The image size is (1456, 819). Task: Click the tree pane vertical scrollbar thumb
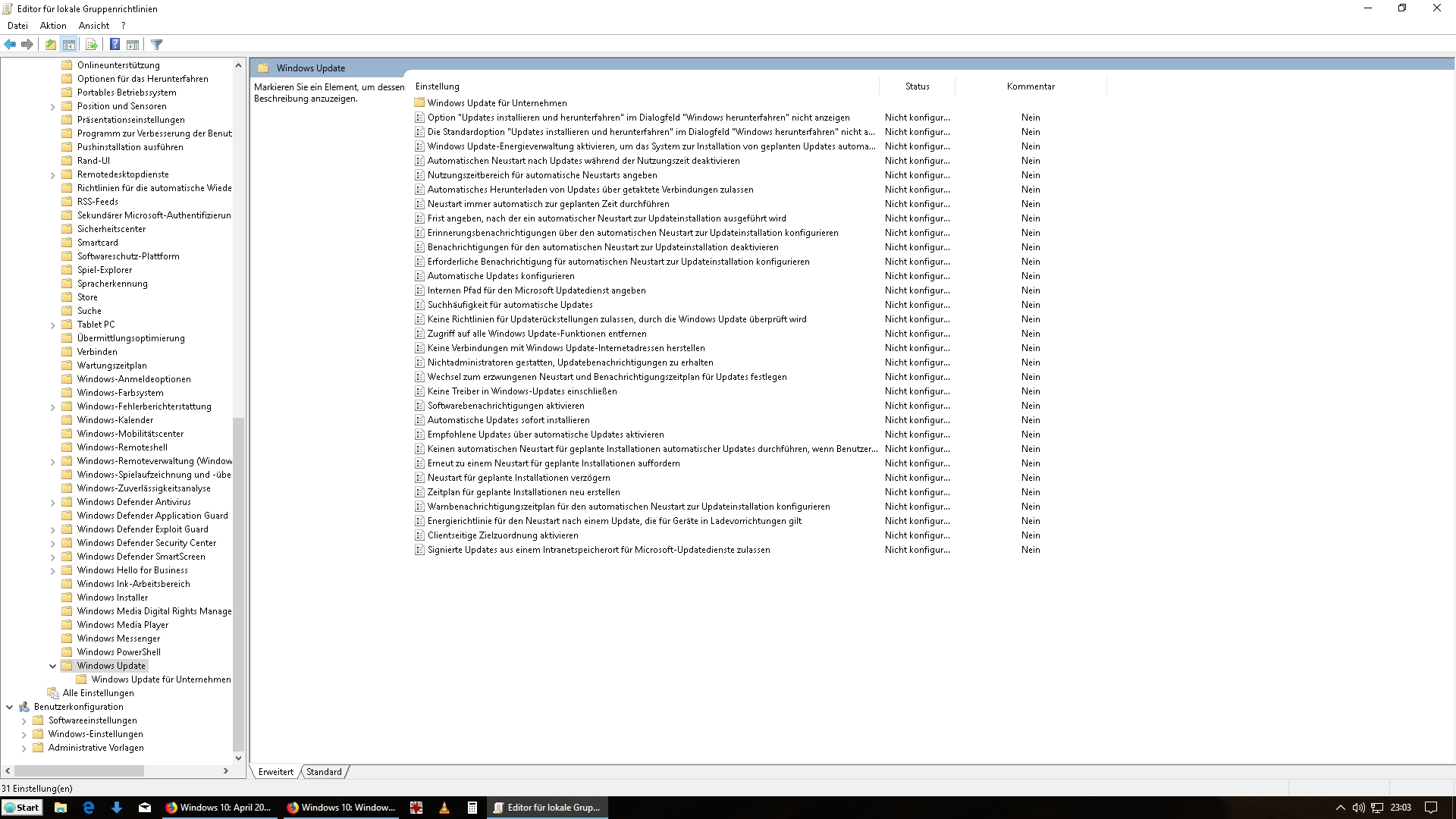(238, 584)
